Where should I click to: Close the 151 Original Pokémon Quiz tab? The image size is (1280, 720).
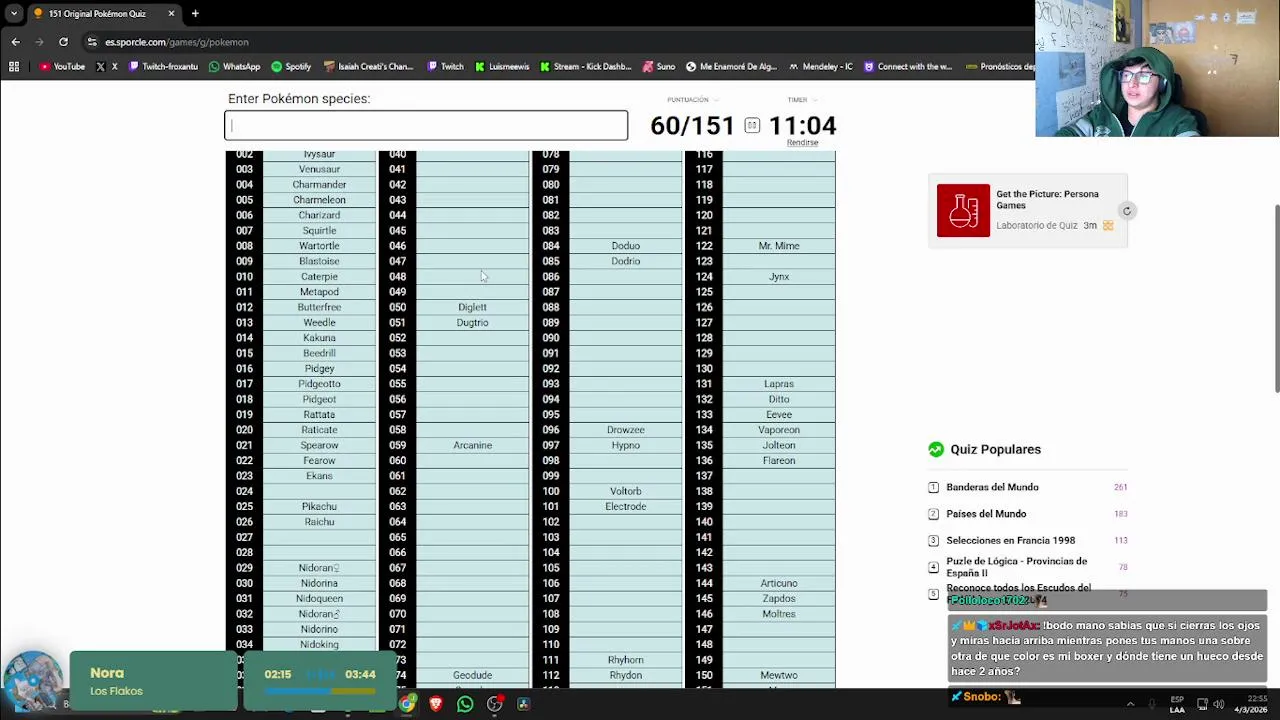171,14
